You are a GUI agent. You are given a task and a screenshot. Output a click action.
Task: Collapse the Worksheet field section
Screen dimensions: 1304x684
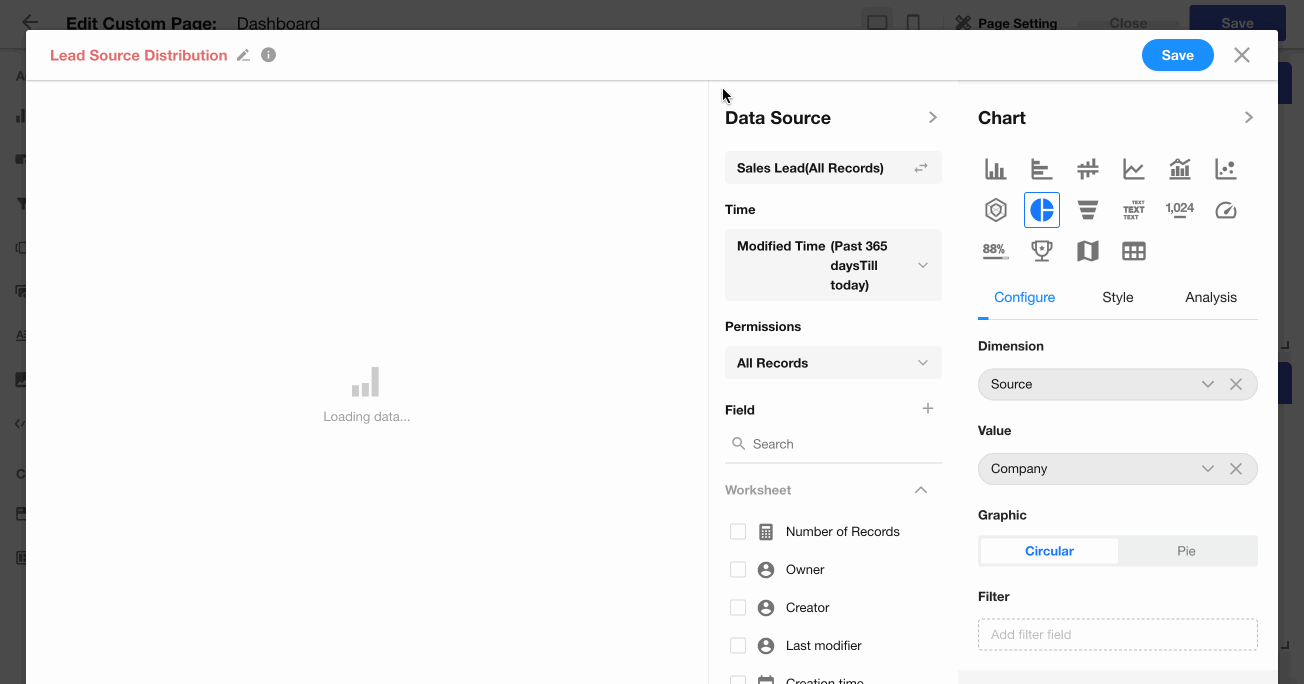point(921,490)
